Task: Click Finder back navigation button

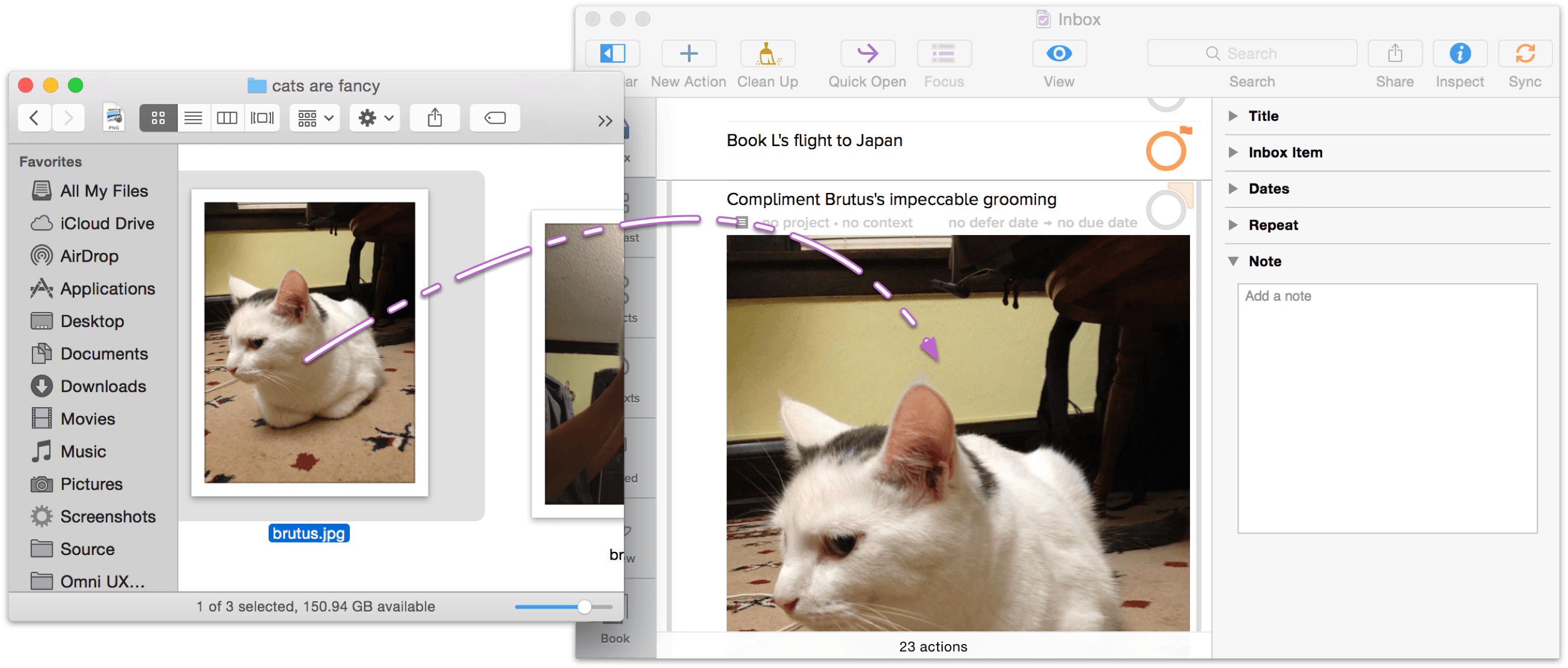Action: pos(34,118)
